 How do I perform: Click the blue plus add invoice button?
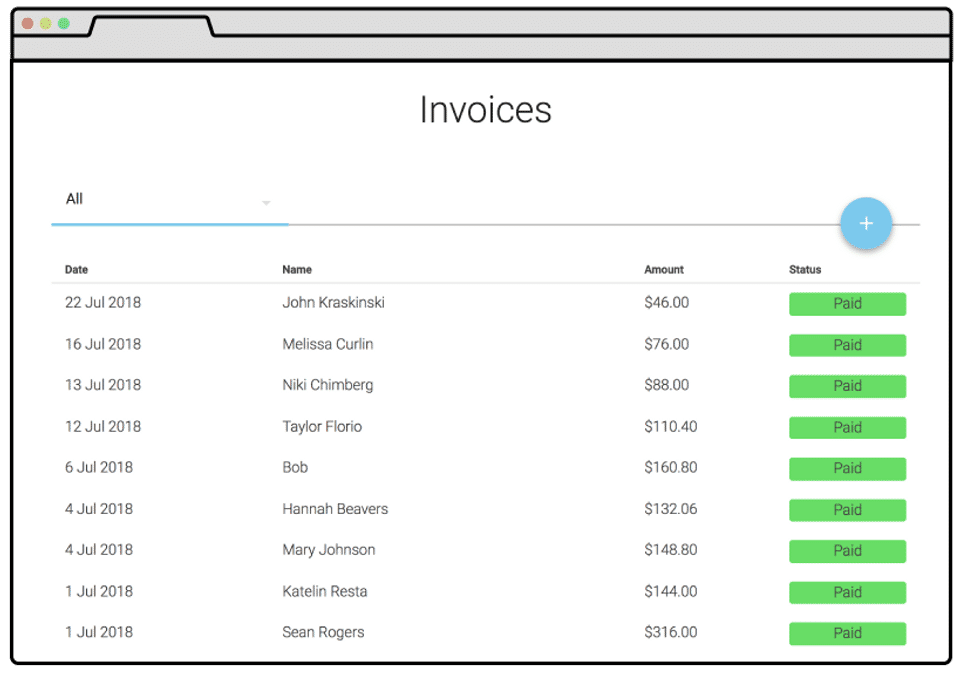coord(866,223)
